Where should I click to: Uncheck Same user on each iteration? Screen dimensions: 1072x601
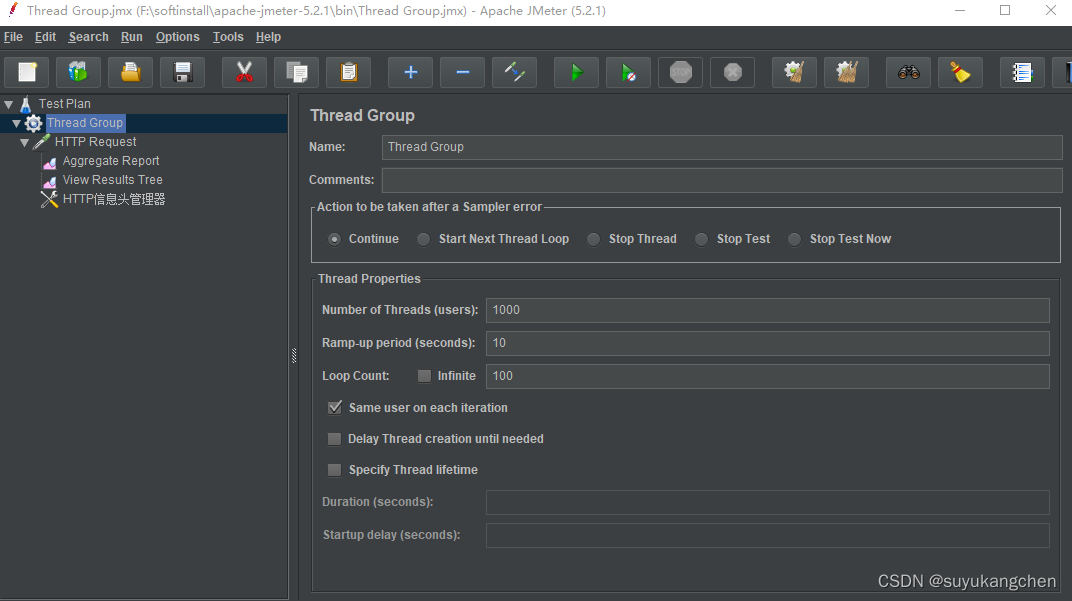point(335,408)
